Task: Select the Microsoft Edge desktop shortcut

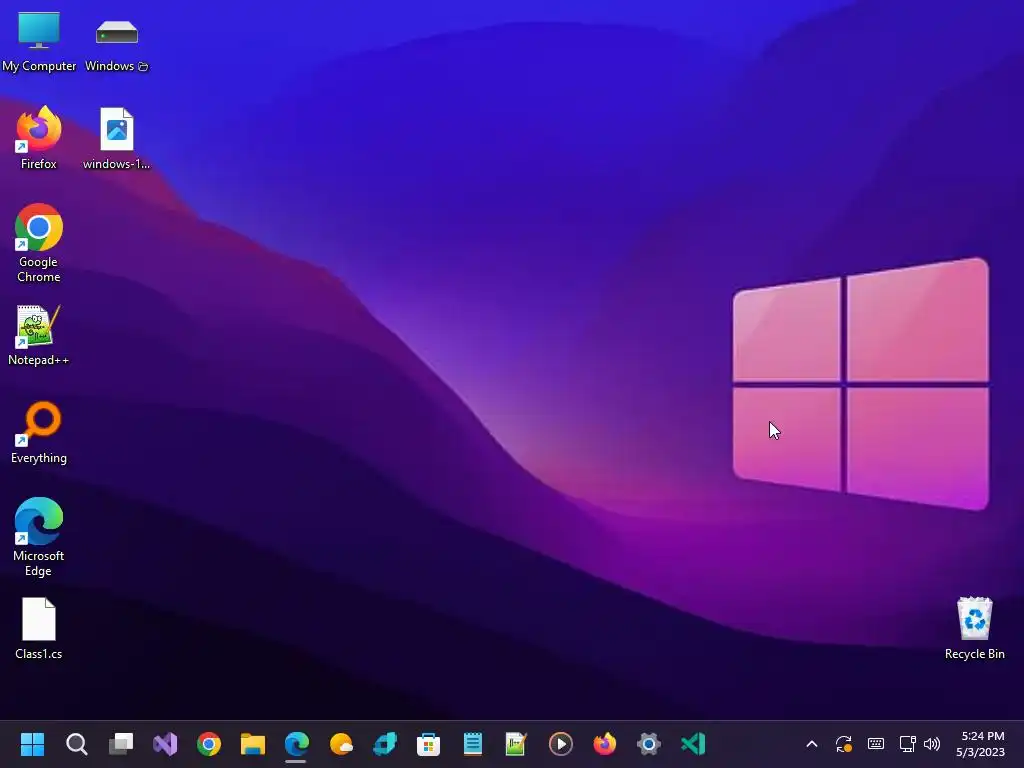Action: coord(39,537)
